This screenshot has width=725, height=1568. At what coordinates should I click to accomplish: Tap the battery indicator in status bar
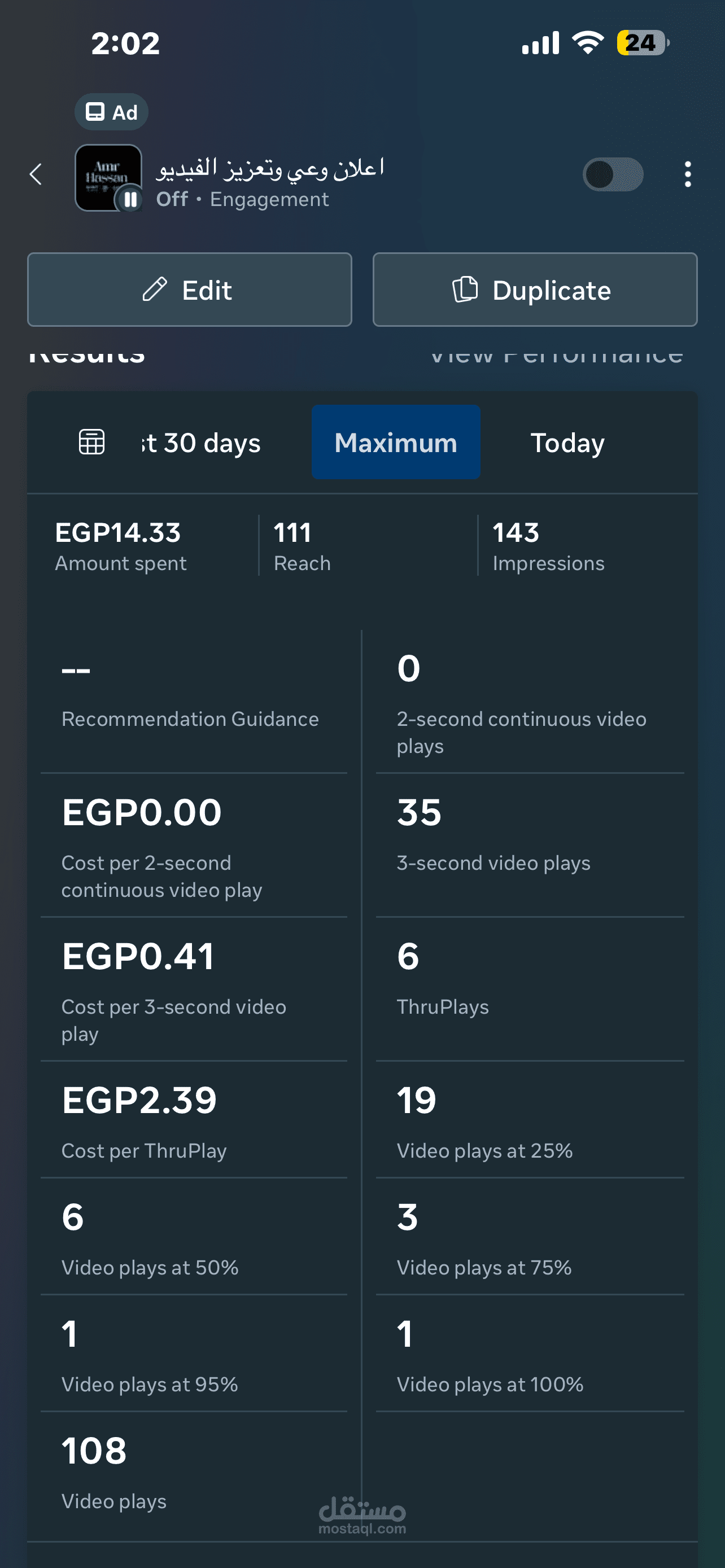[642, 43]
